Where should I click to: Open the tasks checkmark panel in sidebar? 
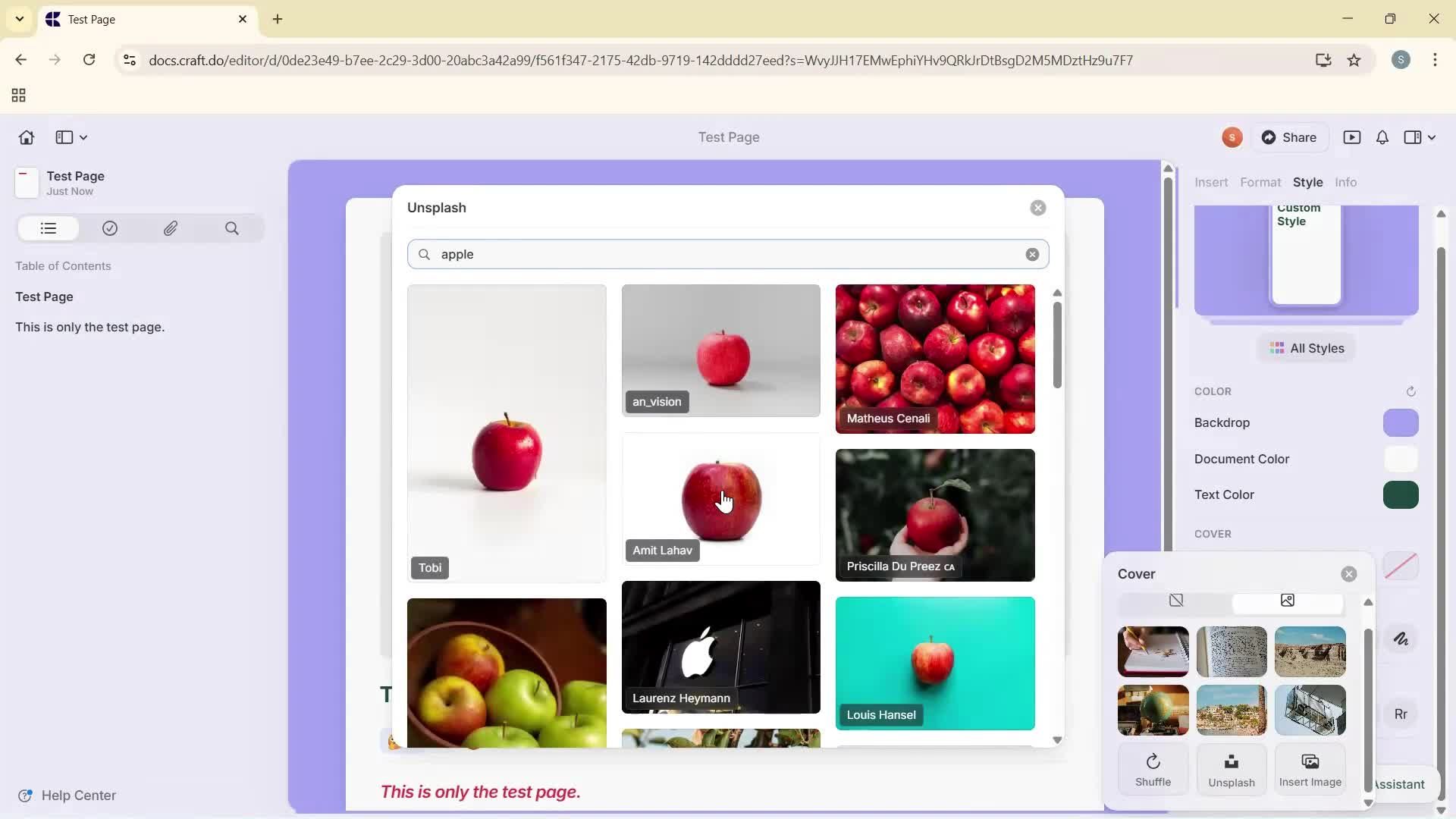[109, 228]
